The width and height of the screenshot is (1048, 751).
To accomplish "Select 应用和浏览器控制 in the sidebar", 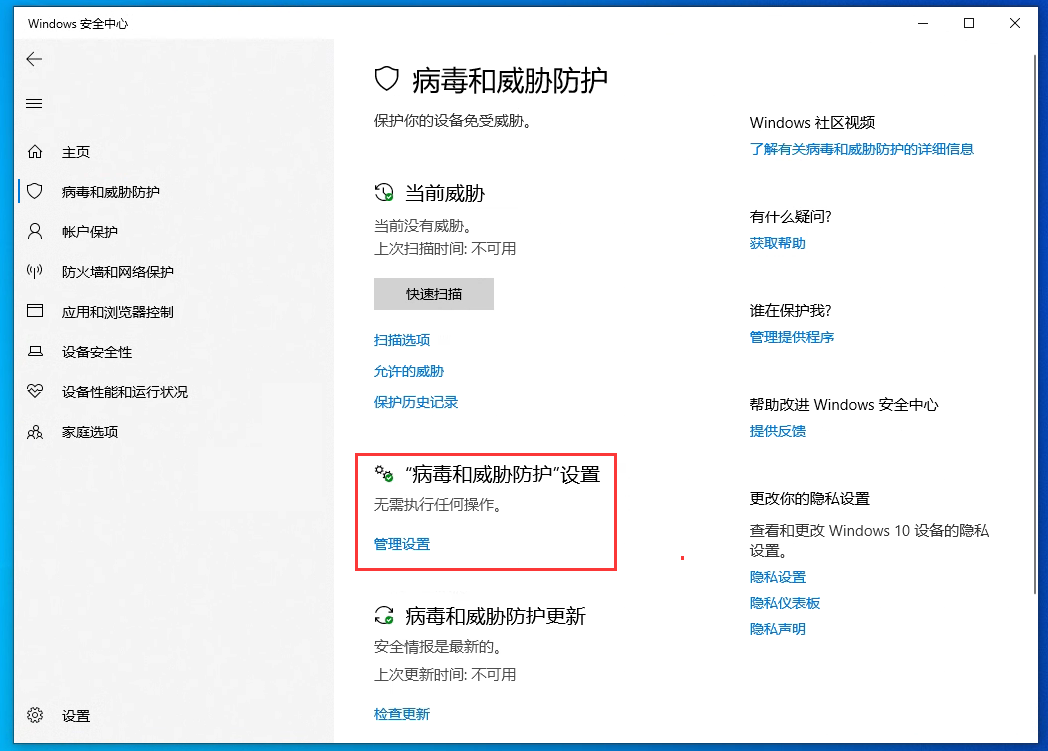I will [118, 312].
